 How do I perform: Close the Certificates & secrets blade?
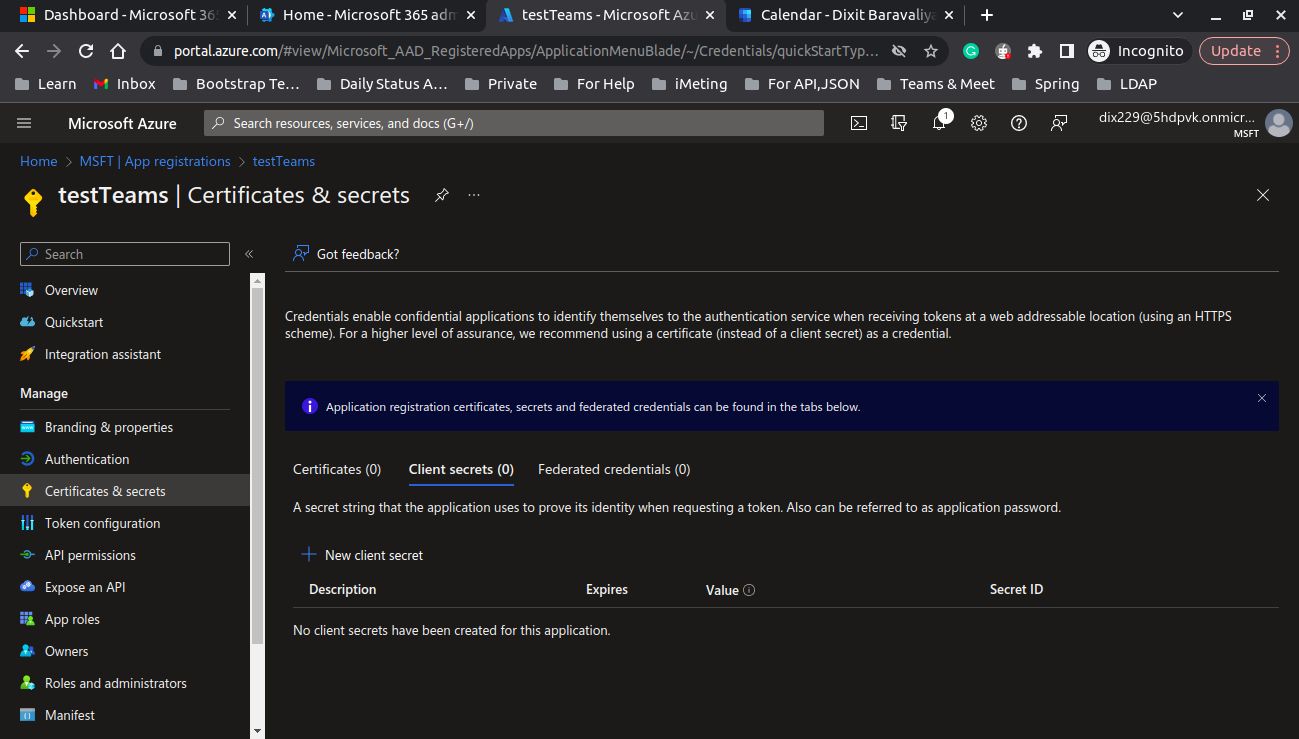pos(1263,195)
